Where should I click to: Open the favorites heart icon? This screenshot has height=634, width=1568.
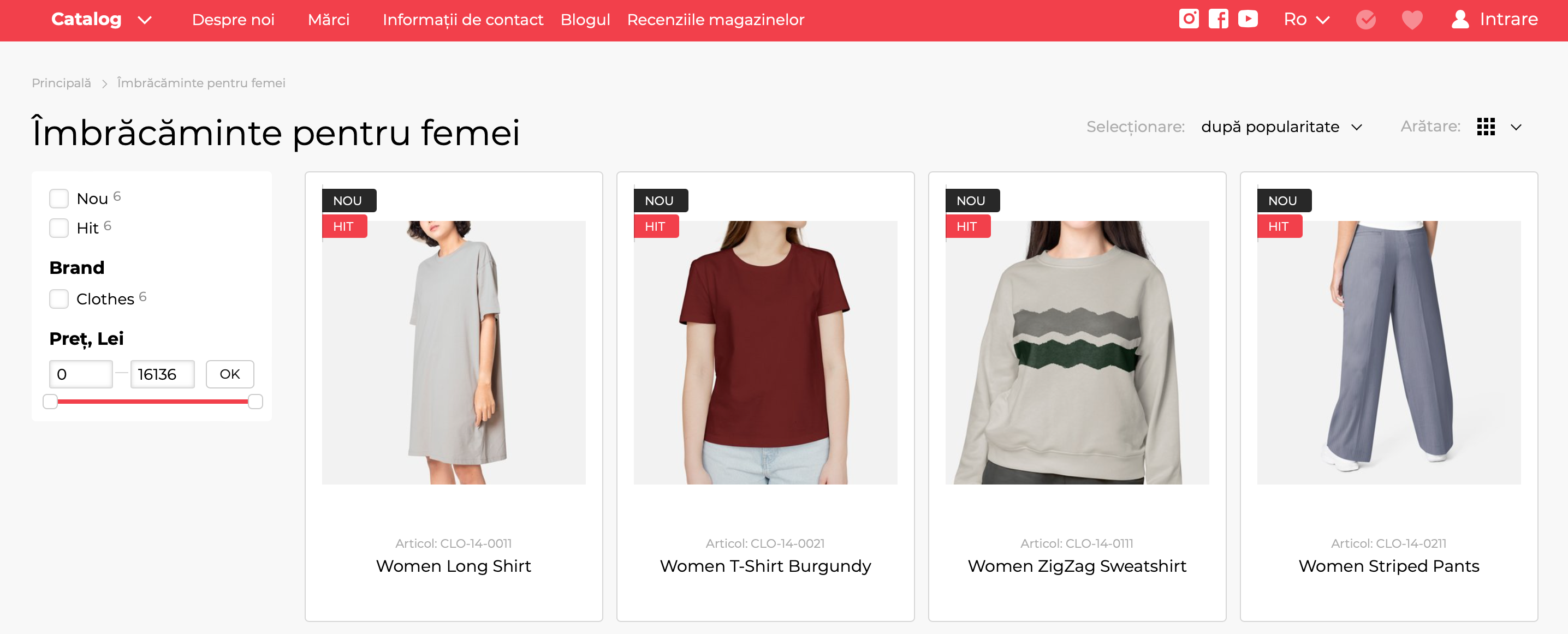click(1411, 20)
